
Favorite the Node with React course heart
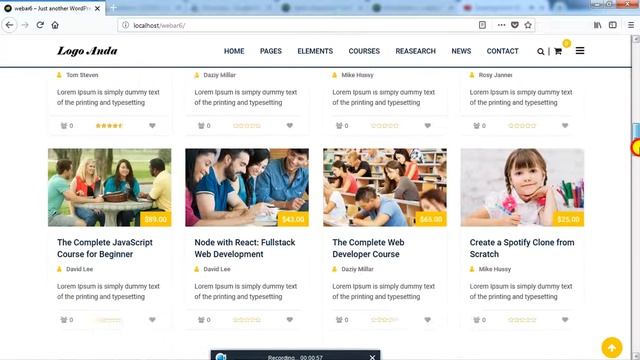pos(290,320)
